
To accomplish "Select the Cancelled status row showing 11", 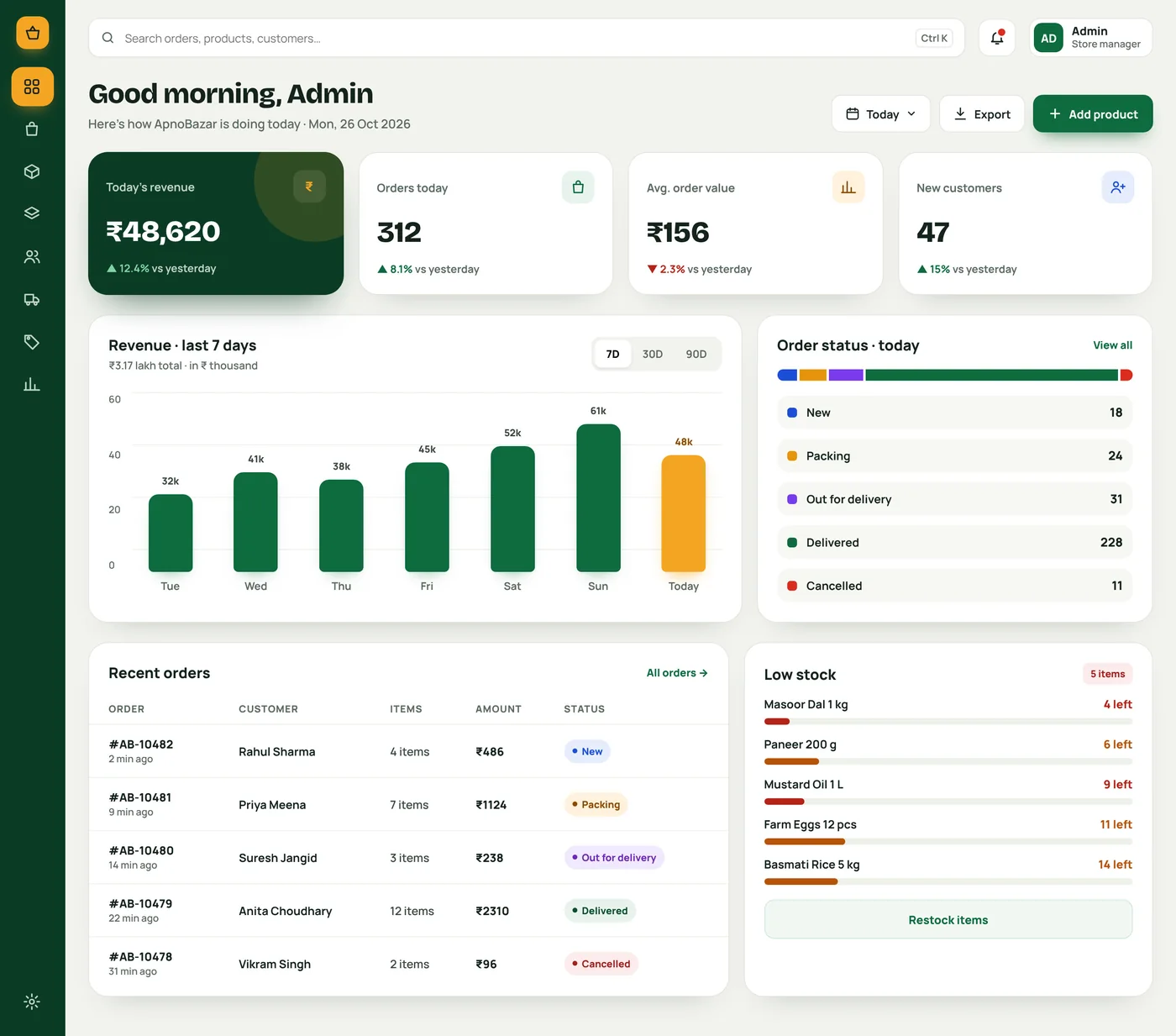I will click(x=955, y=586).
